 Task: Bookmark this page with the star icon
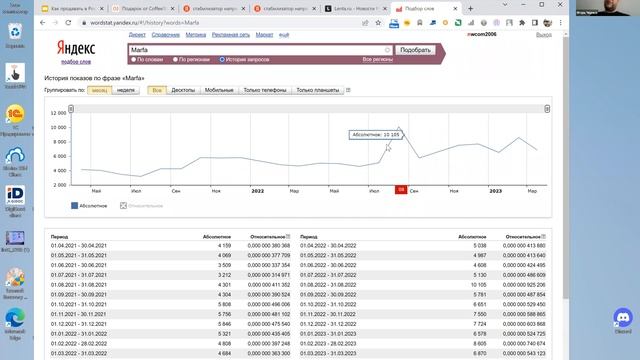coord(378,23)
